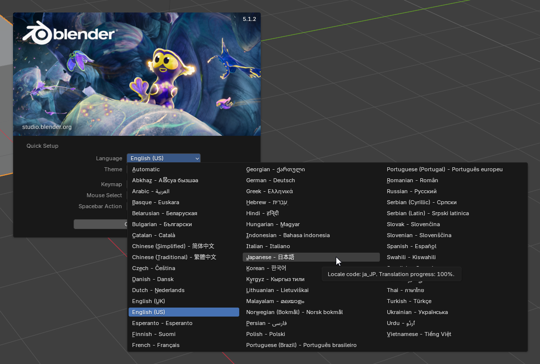Select Japanese language entry
540x364 pixels.
(x=311, y=257)
